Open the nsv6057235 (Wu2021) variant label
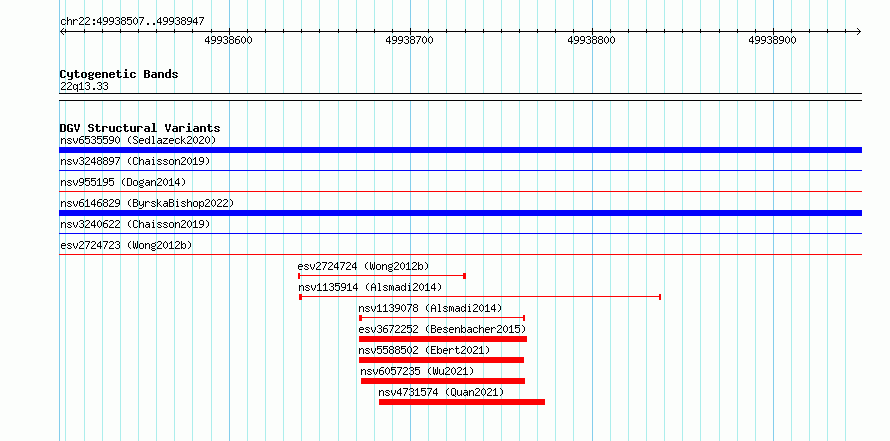 [417, 371]
